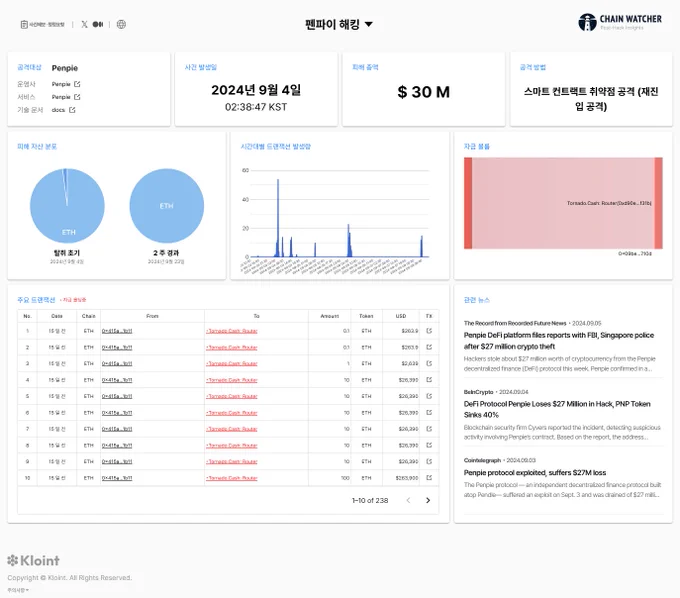
Task: Click the $2,639 USD value in row 3
Action: point(410,363)
